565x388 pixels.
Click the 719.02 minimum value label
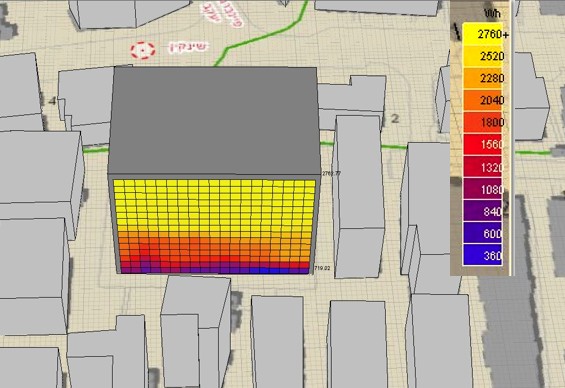[322, 268]
